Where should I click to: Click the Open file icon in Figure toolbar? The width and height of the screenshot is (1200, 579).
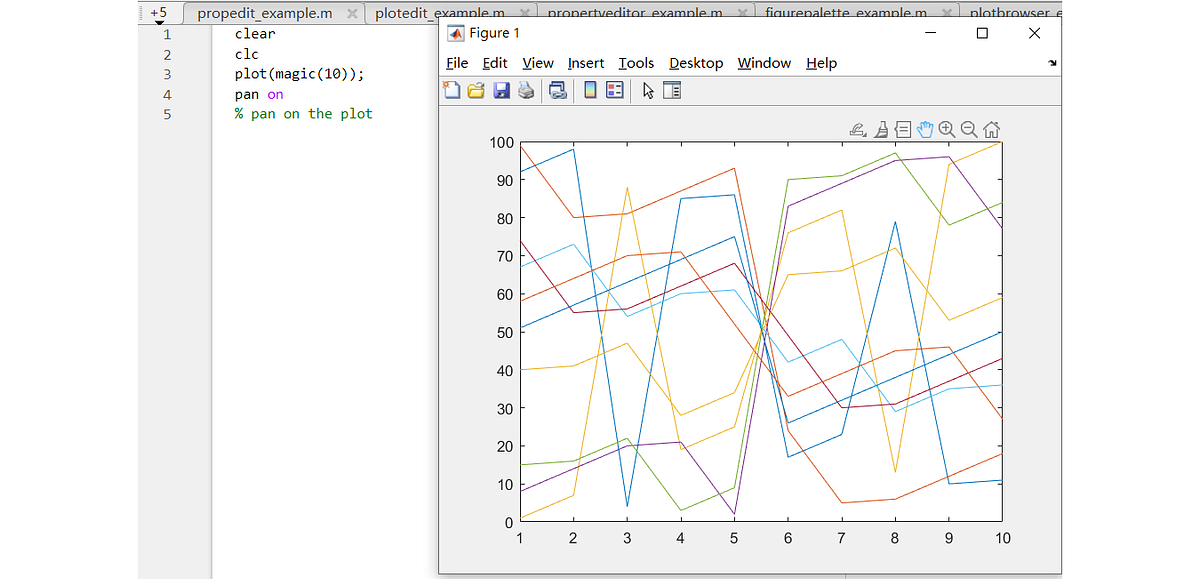point(476,90)
